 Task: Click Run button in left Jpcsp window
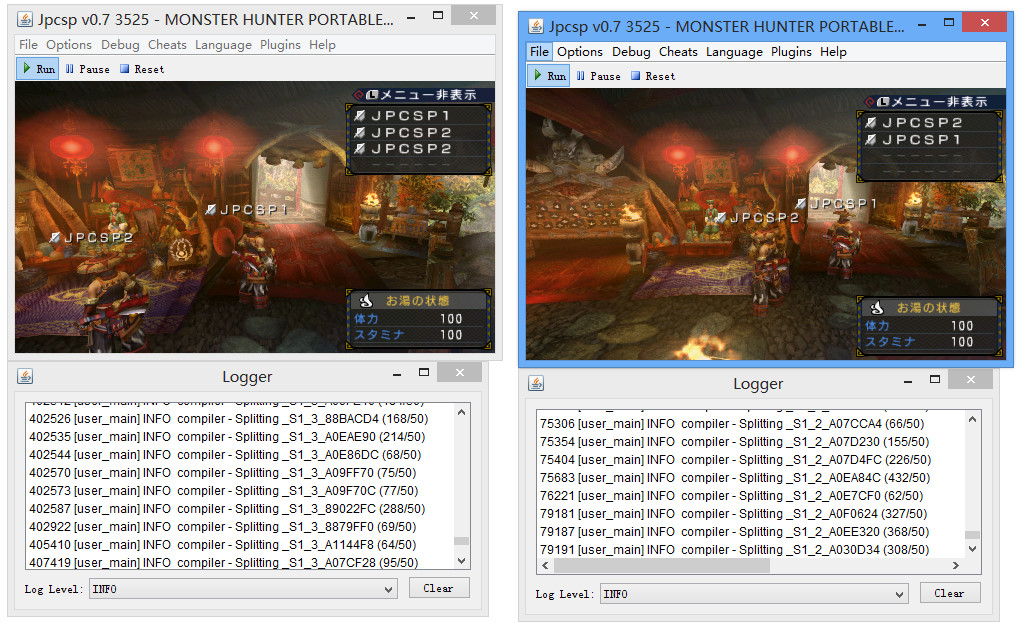click(38, 69)
